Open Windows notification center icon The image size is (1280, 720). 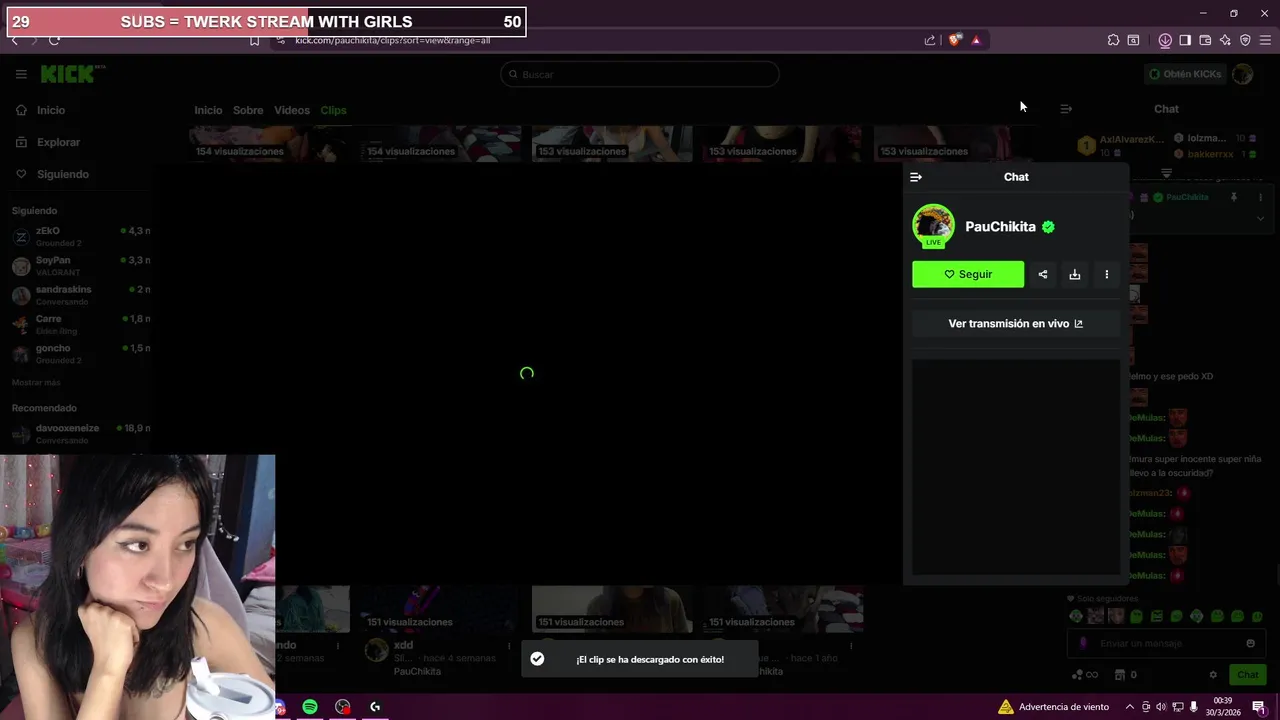point(1259,707)
